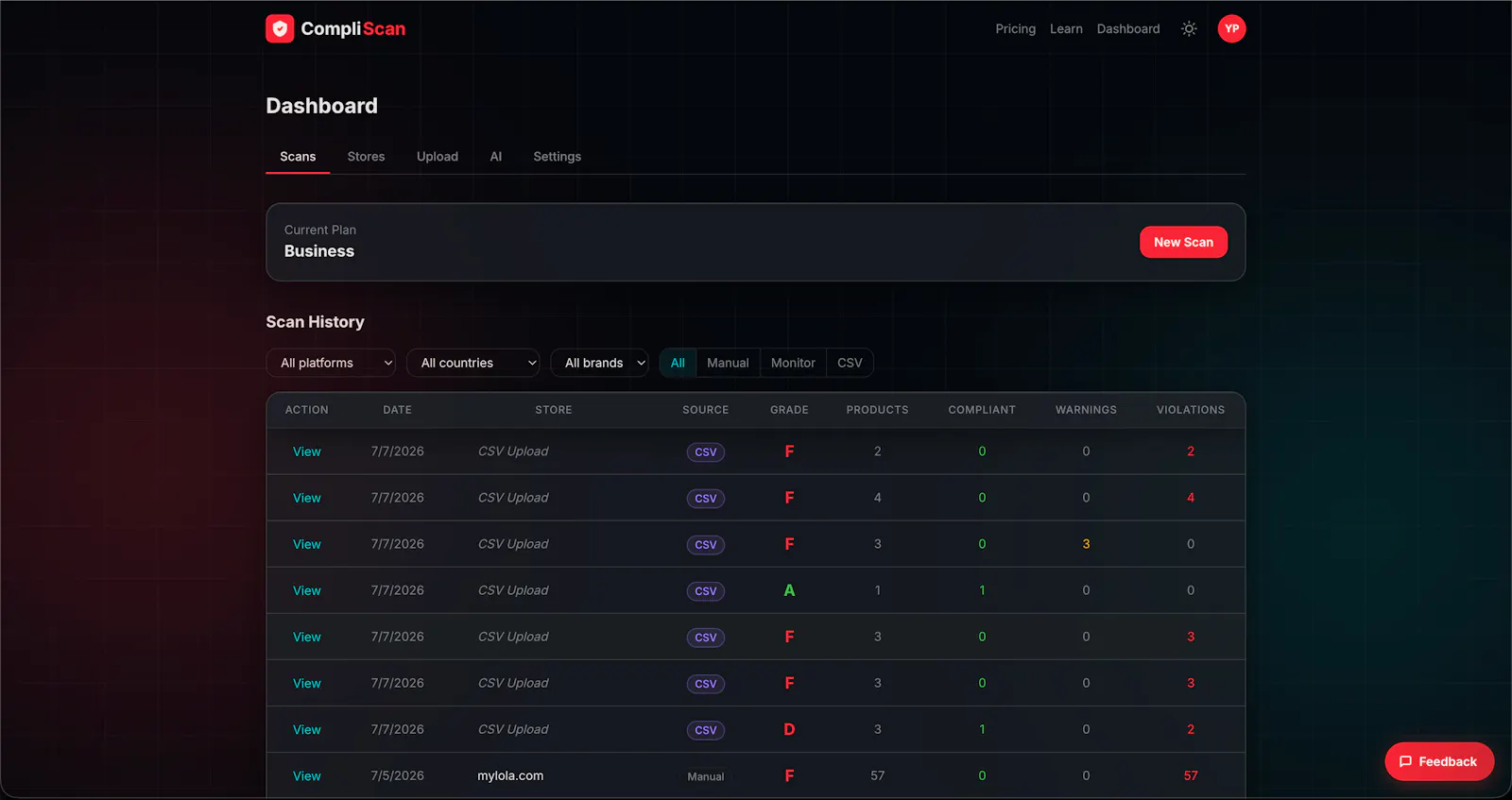The width and height of the screenshot is (1512, 800).
Task: Click the CSV badge in grade A row
Action: 706,591
